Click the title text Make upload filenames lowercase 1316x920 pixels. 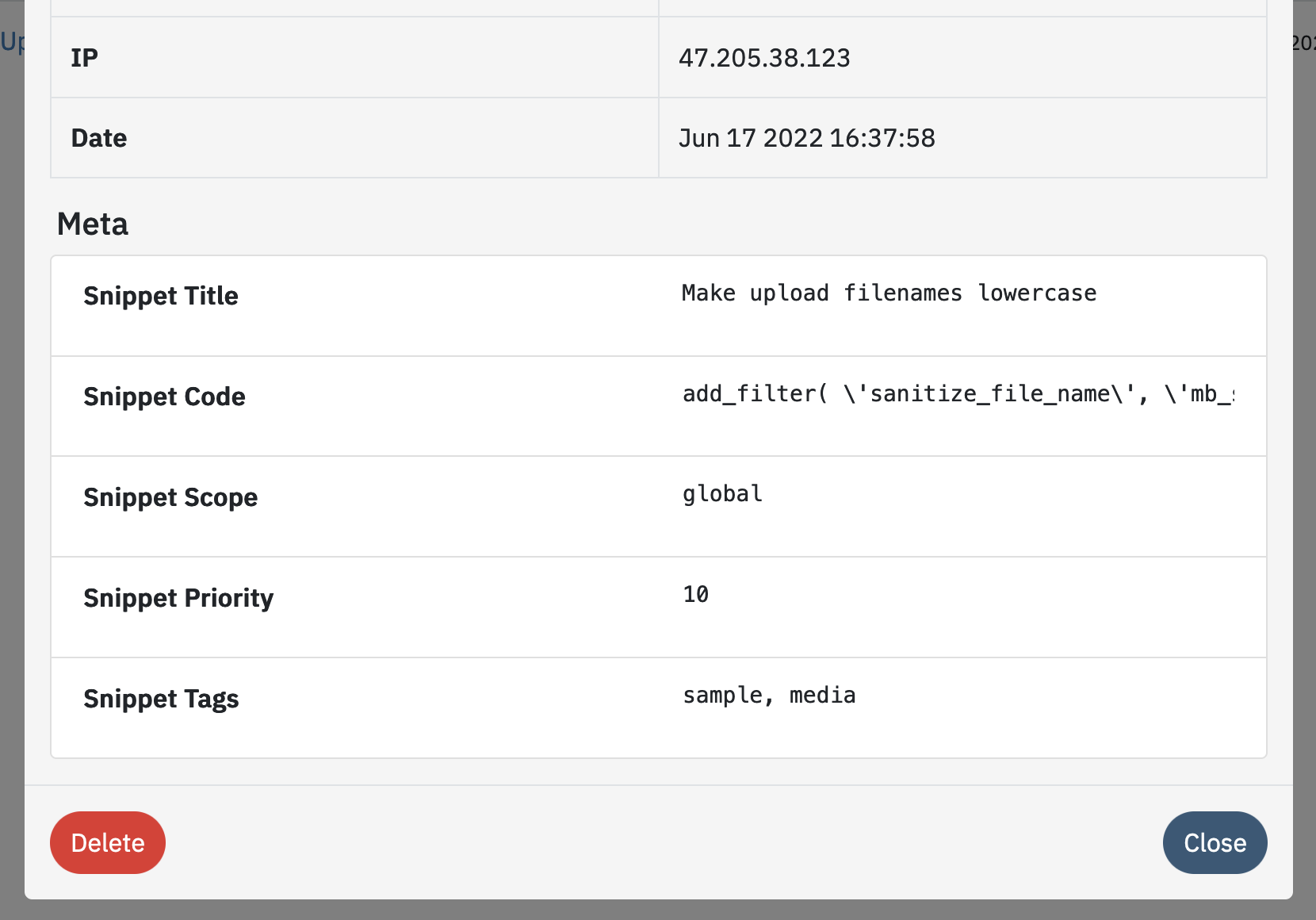pyautogui.click(x=888, y=293)
